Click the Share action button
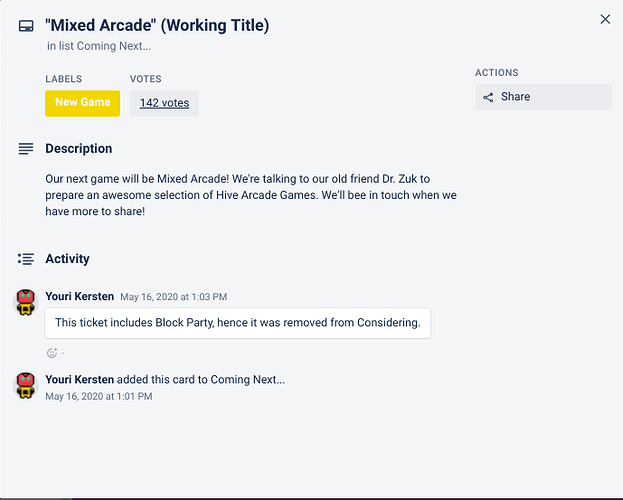623x500 pixels. click(x=544, y=97)
